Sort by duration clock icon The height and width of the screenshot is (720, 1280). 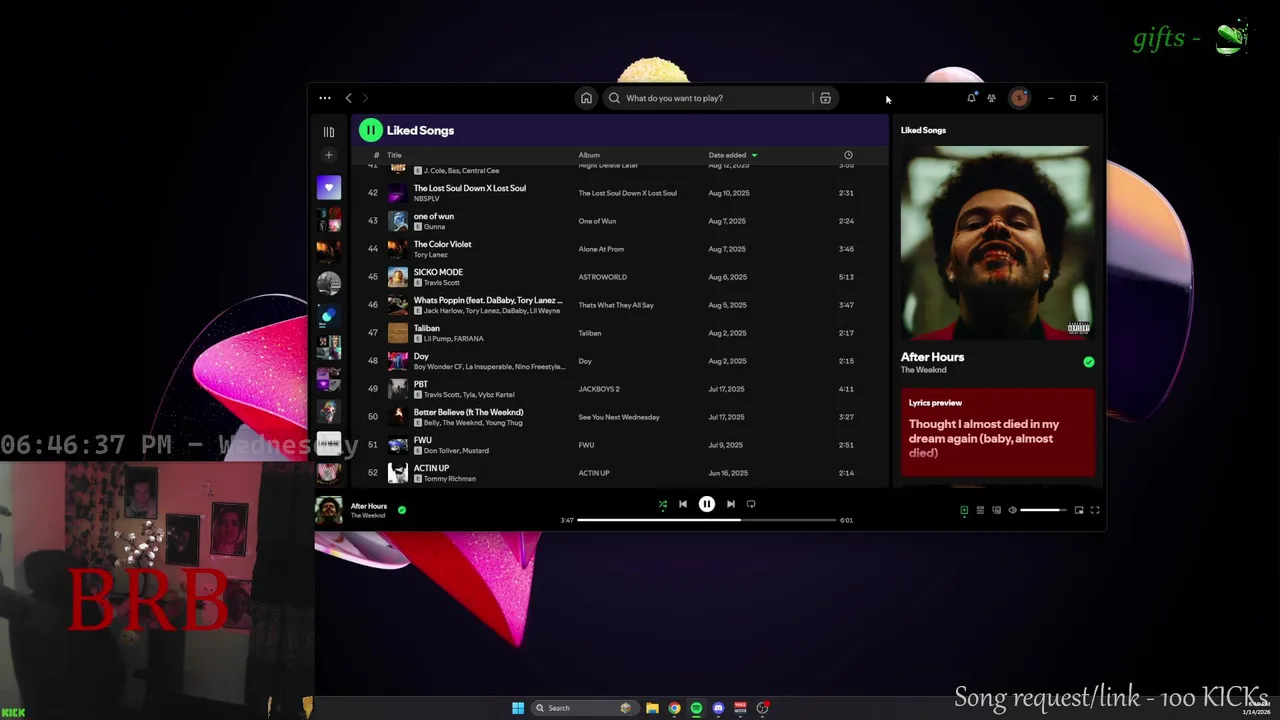[848, 155]
